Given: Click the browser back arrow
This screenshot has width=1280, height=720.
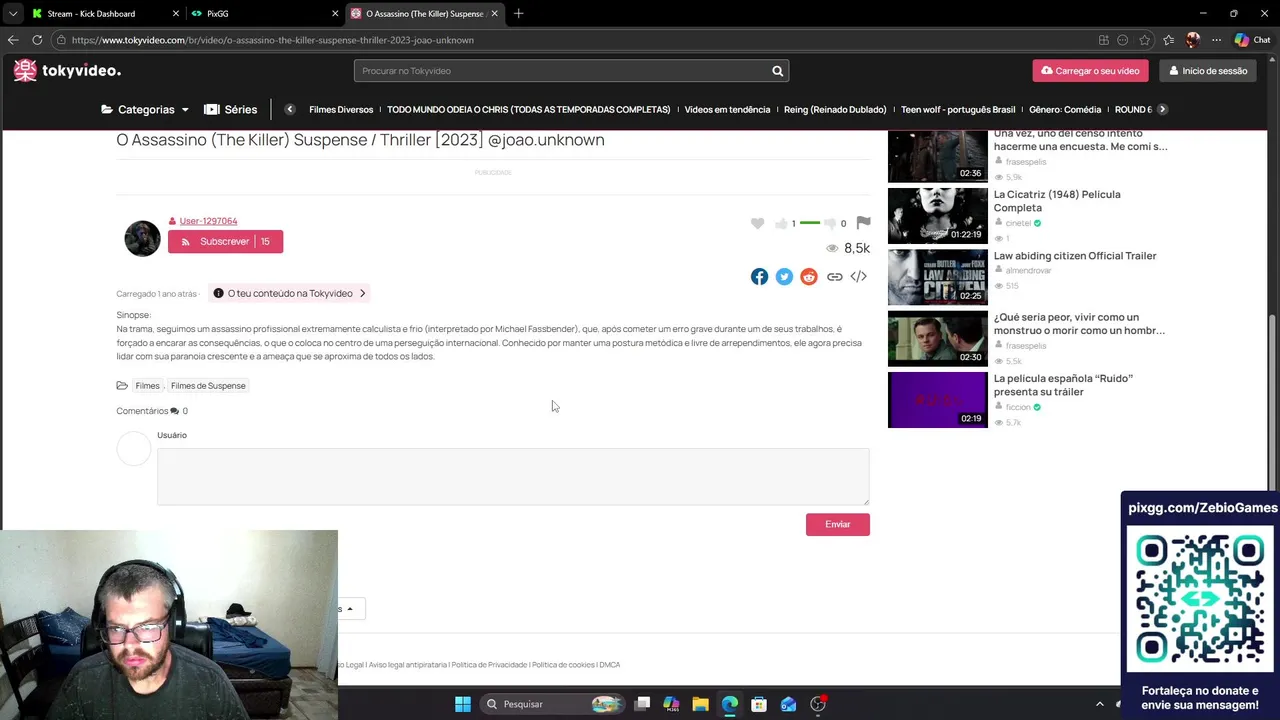Looking at the screenshot, I should (13, 40).
